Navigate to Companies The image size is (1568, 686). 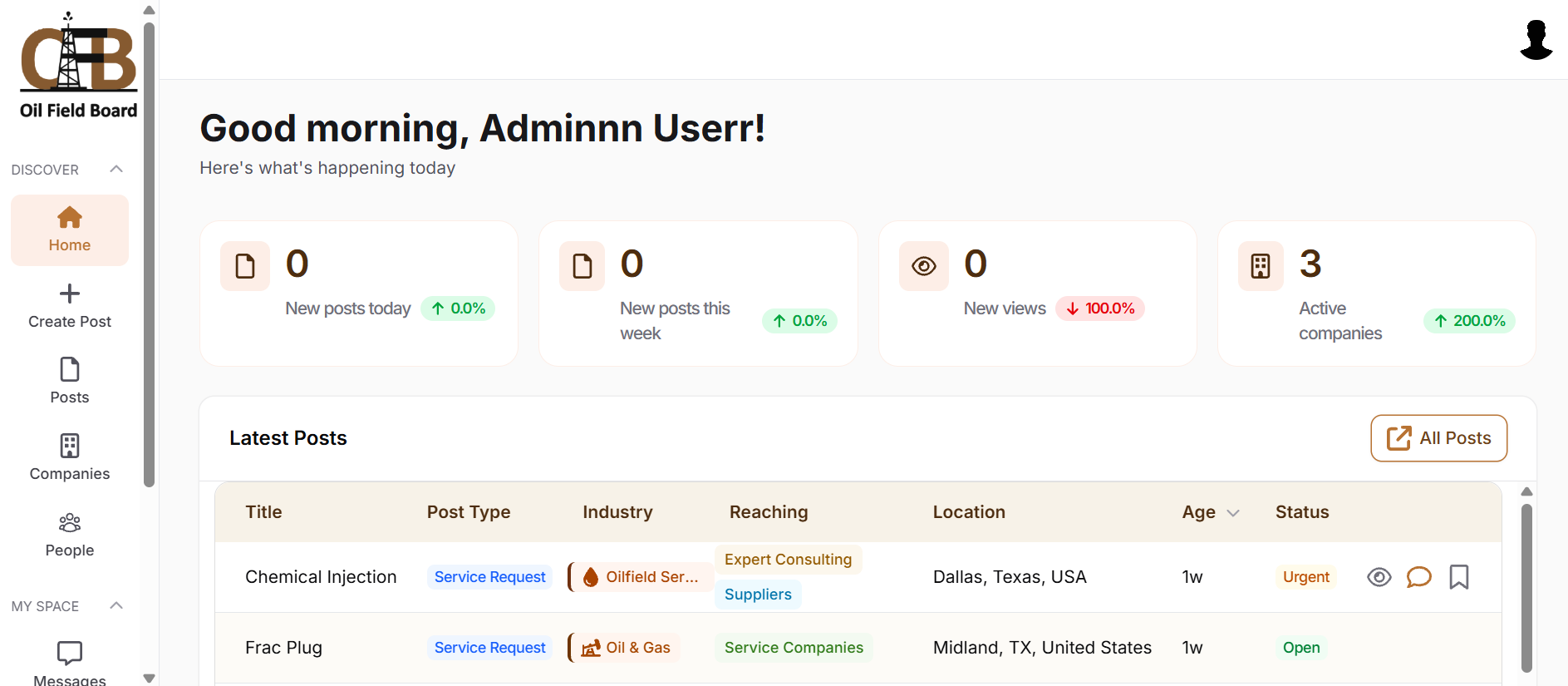coord(70,458)
